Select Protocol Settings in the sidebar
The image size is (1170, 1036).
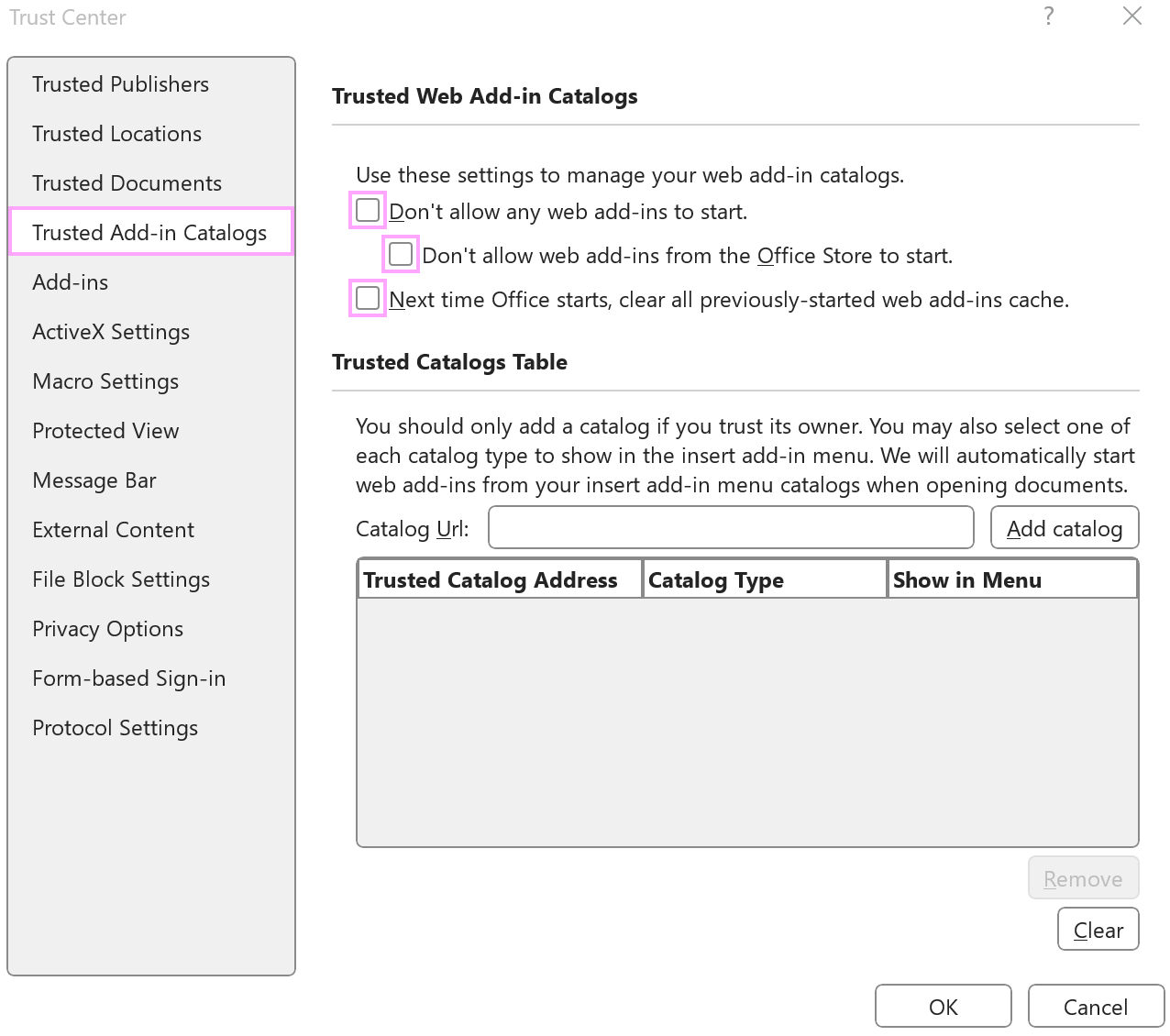(x=115, y=728)
